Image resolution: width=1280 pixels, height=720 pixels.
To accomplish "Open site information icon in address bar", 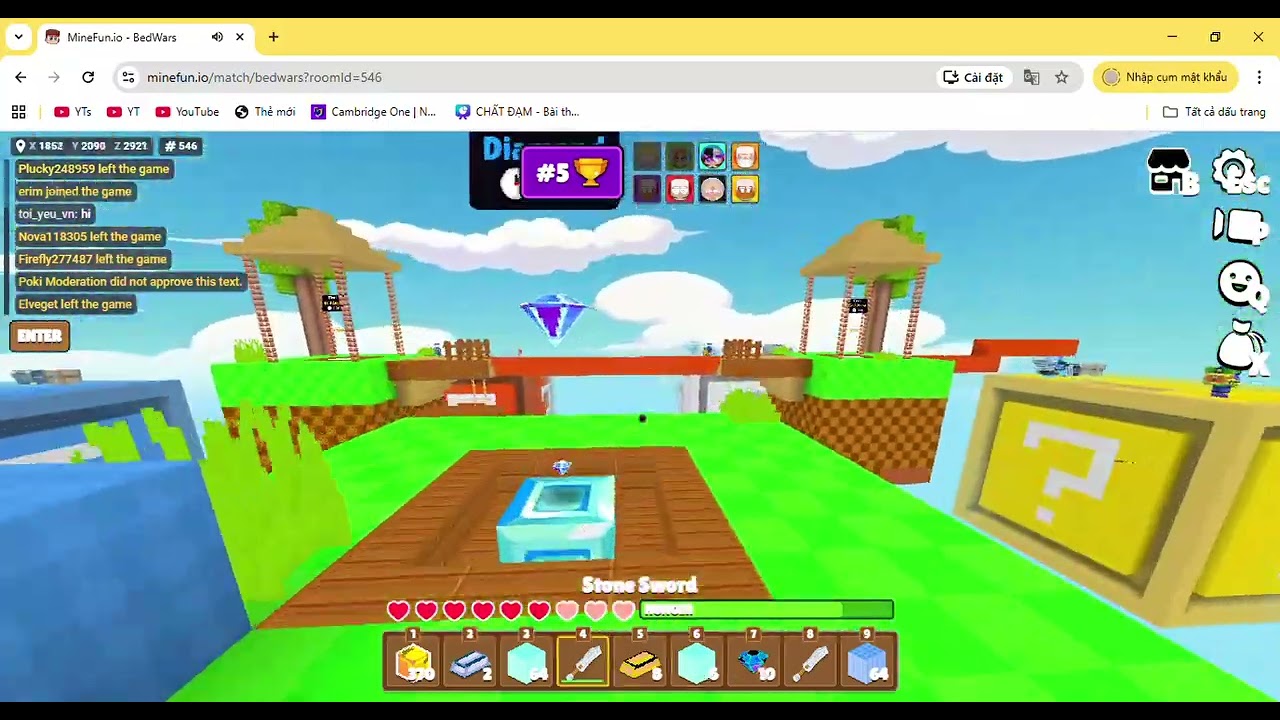I will coord(128,77).
